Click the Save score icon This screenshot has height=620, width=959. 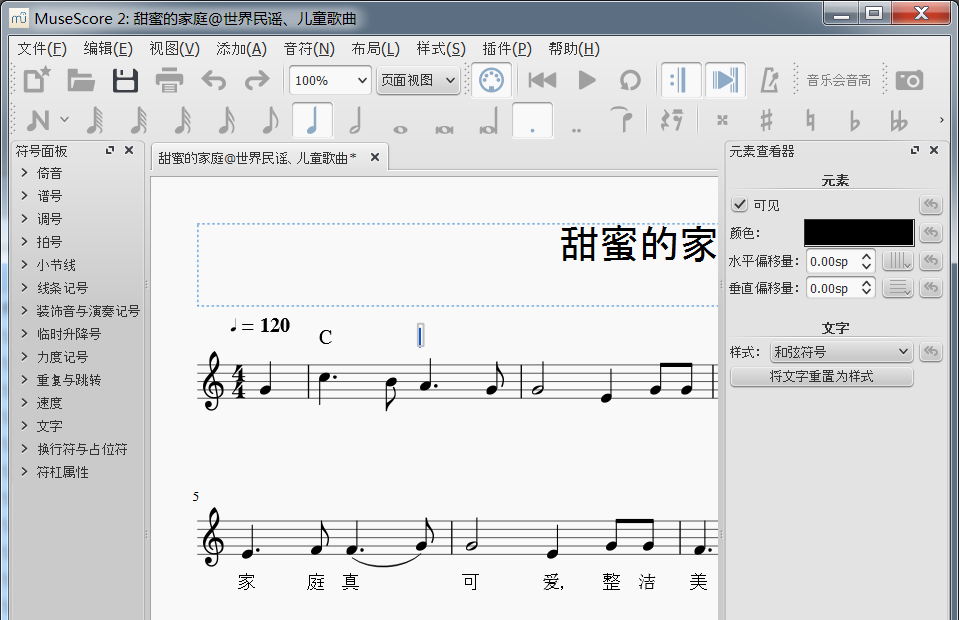point(125,80)
